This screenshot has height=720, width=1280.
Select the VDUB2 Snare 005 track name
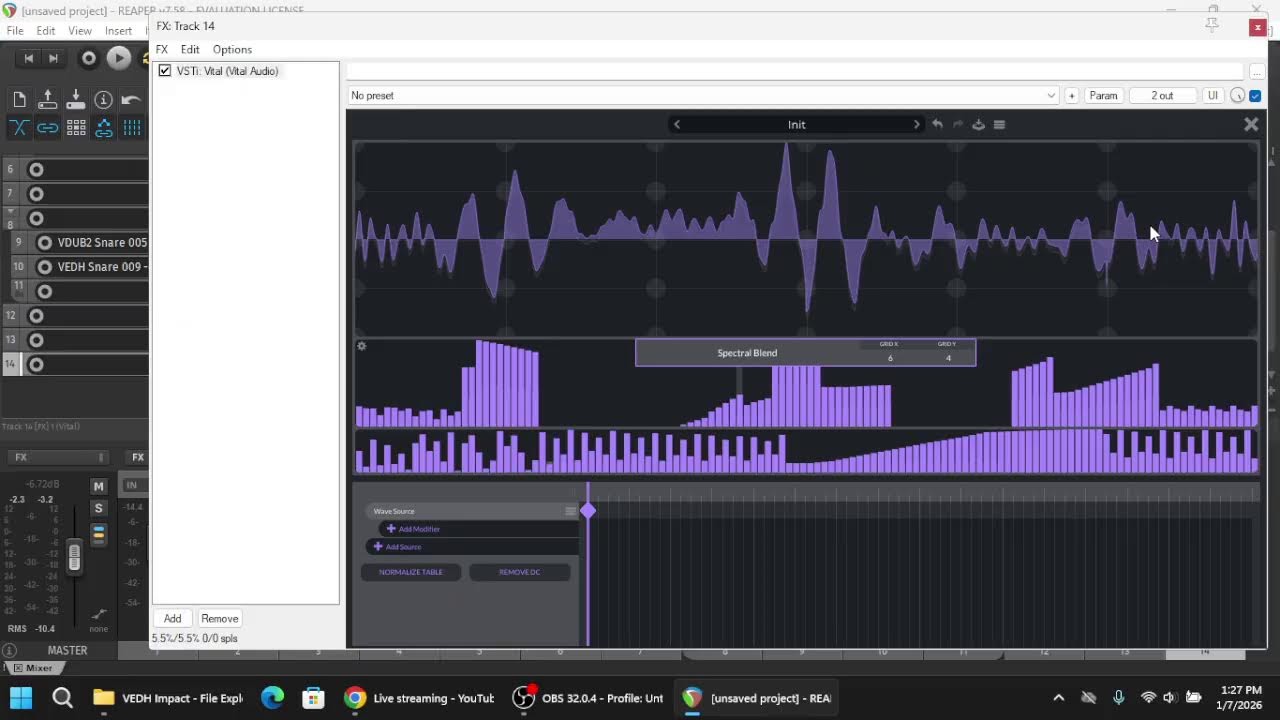pyautogui.click(x=102, y=242)
